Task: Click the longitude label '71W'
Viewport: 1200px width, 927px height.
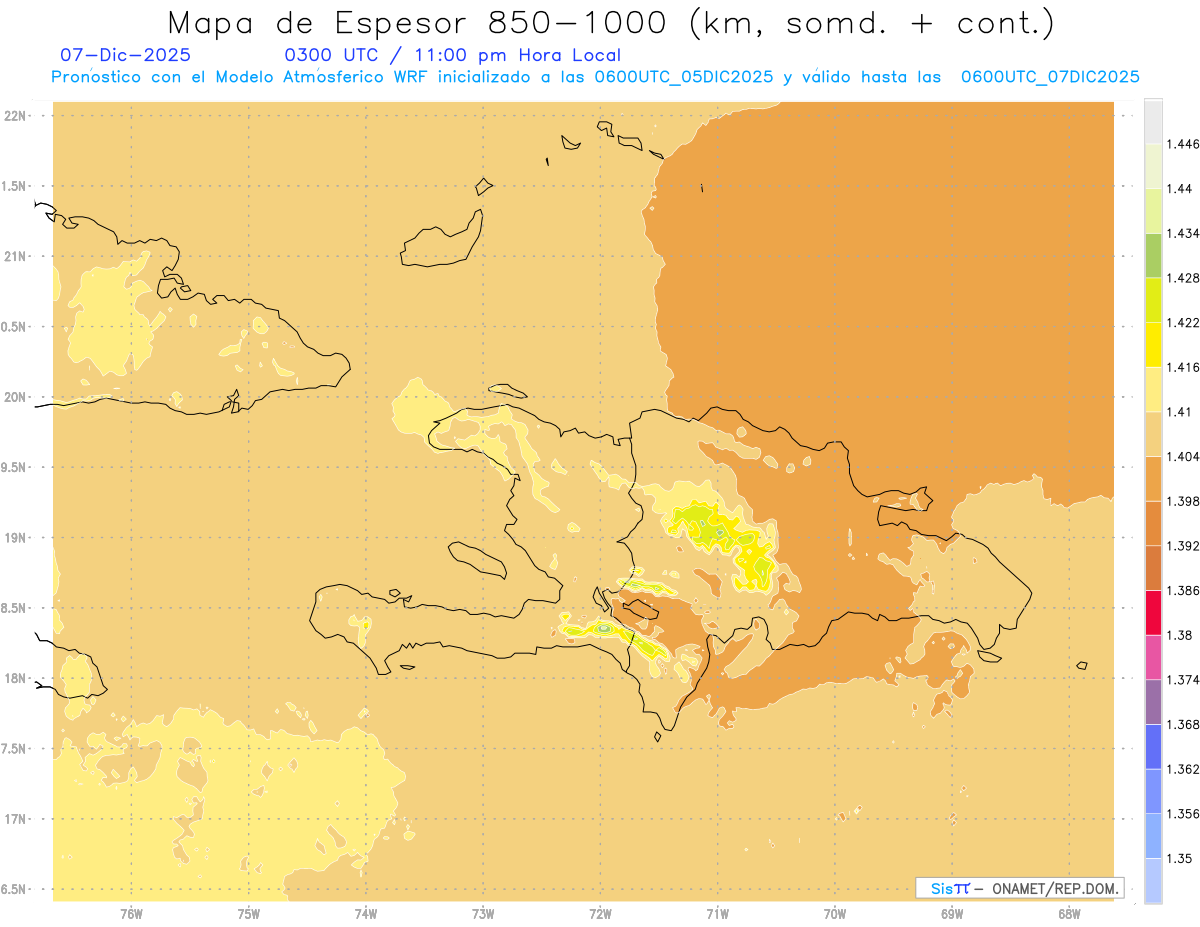Action: tap(717, 913)
